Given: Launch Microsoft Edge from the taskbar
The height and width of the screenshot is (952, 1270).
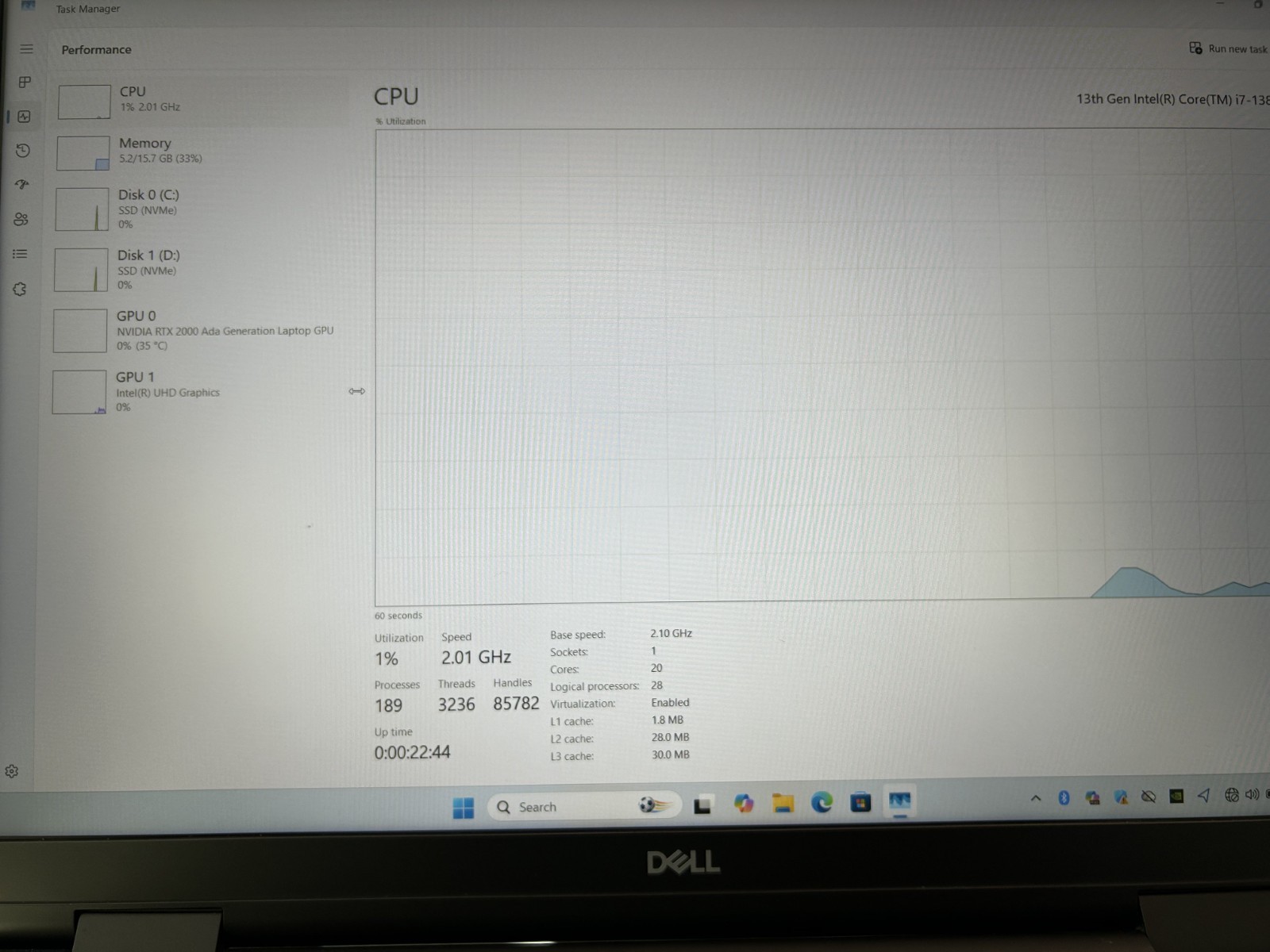Looking at the screenshot, I should (822, 803).
